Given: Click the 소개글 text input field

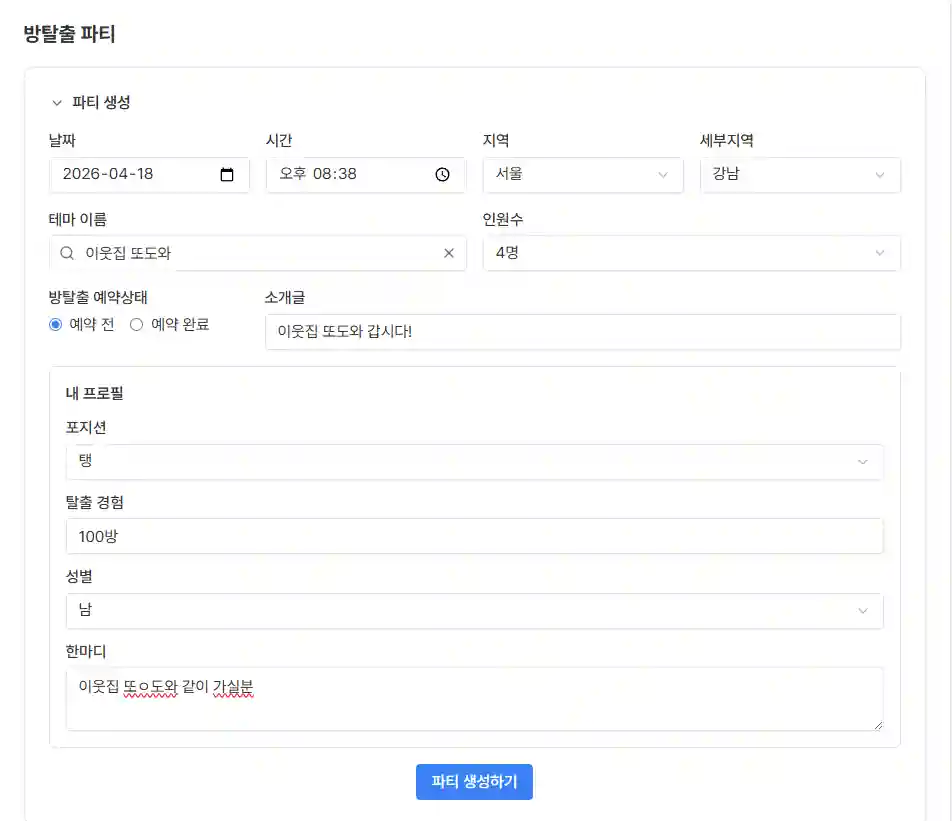Looking at the screenshot, I should [x=582, y=332].
